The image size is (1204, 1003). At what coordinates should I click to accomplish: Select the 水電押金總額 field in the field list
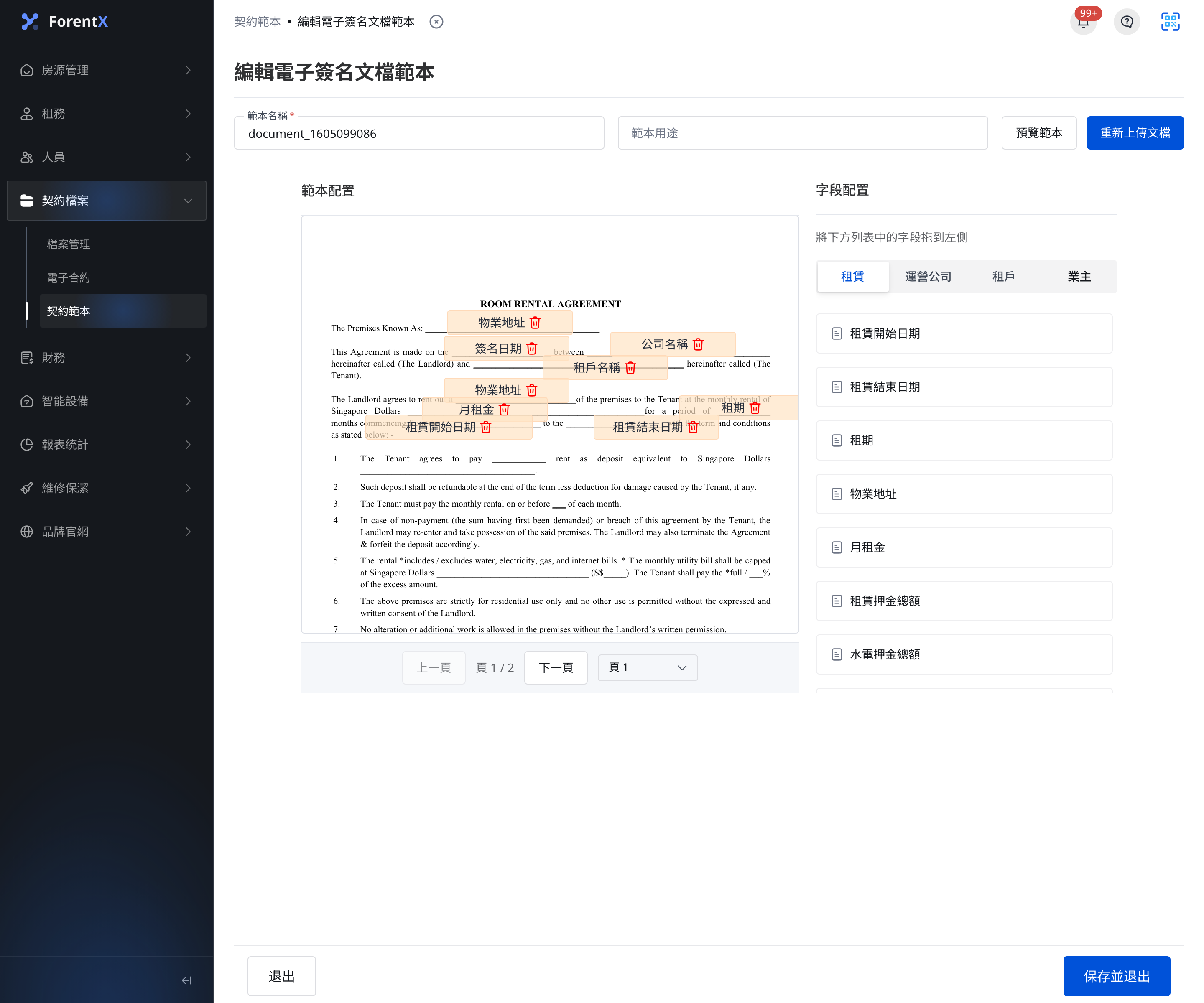point(964,654)
